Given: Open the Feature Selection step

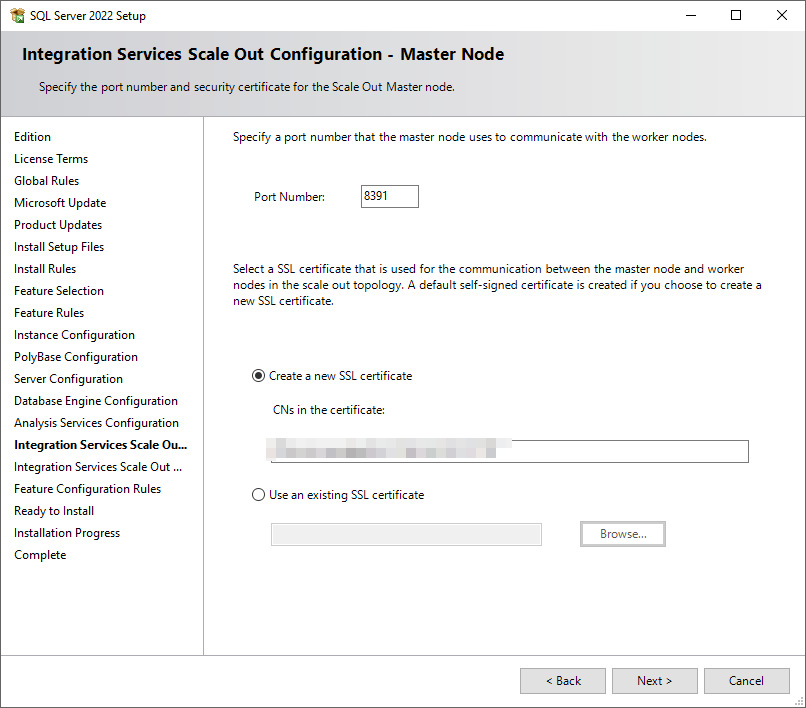Looking at the screenshot, I should point(58,290).
